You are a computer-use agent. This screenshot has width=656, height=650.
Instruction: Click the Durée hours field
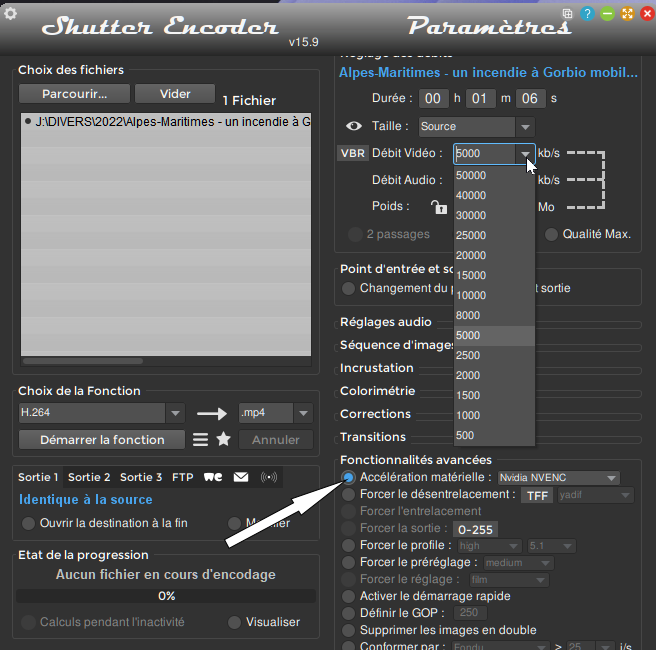click(433, 99)
